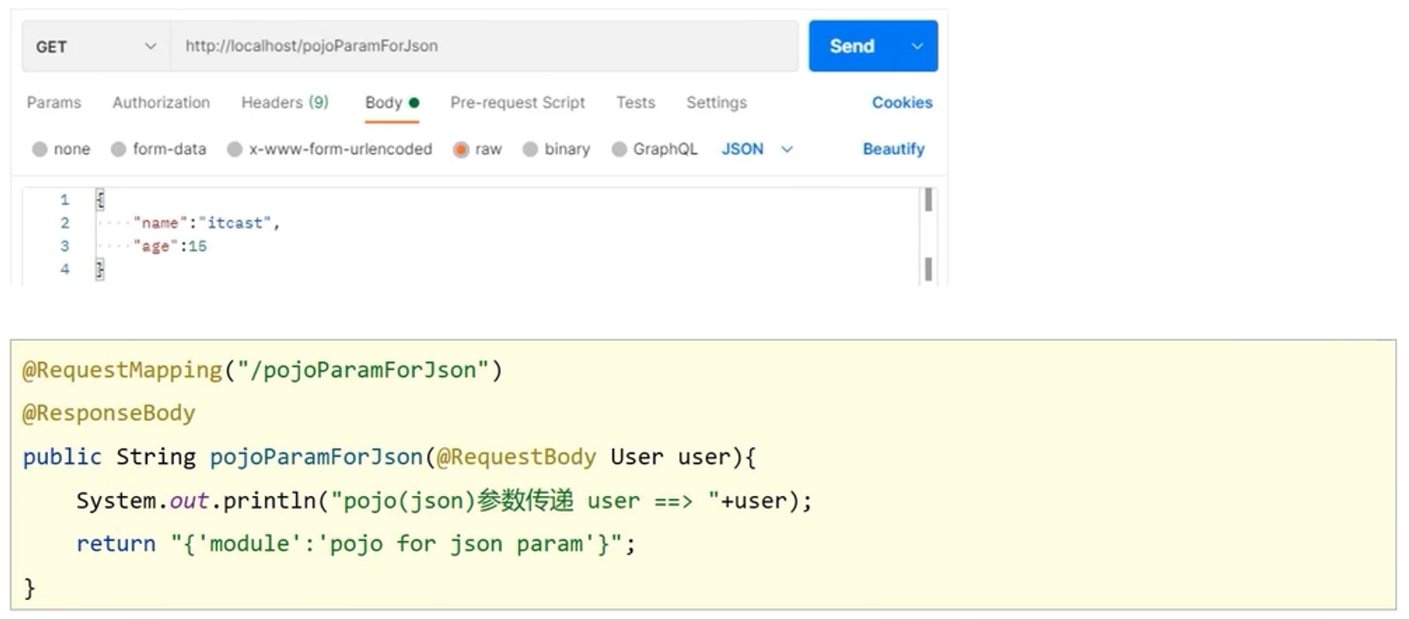1409x619 pixels.
Task: Select the raw body type
Action: (478, 149)
